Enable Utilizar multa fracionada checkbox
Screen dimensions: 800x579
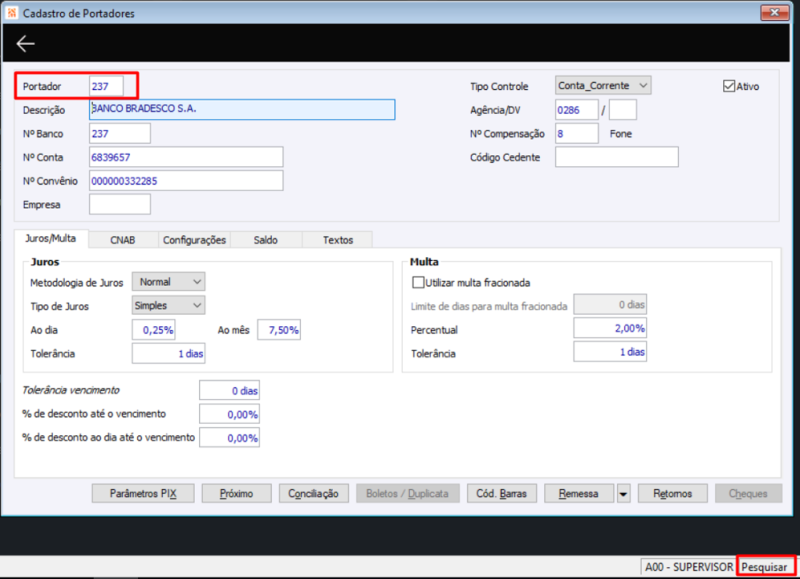click(x=418, y=282)
